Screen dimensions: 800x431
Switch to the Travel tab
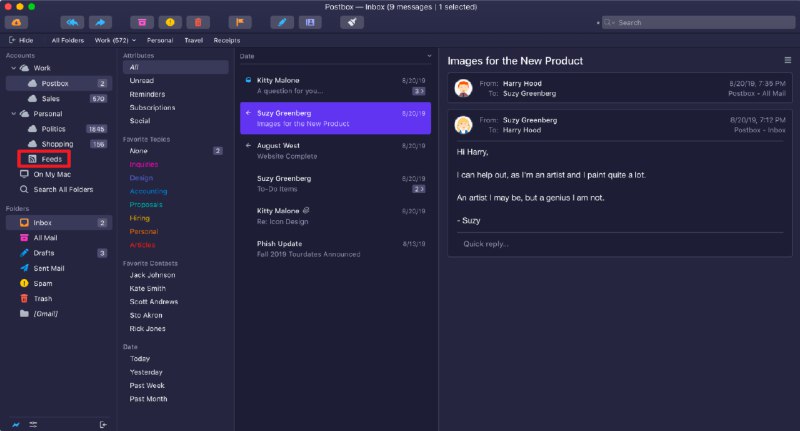tap(193, 40)
